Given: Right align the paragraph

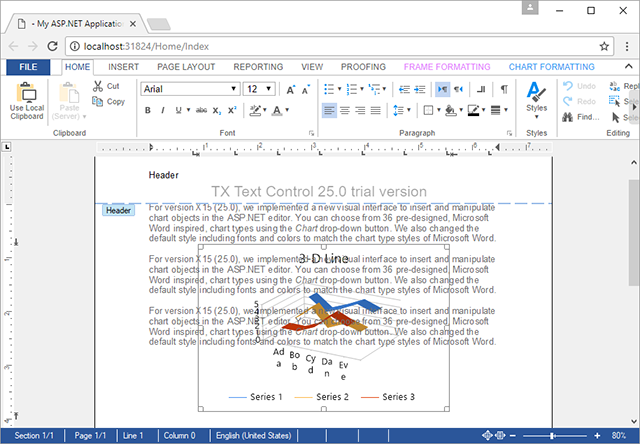Looking at the screenshot, I should (360, 110).
